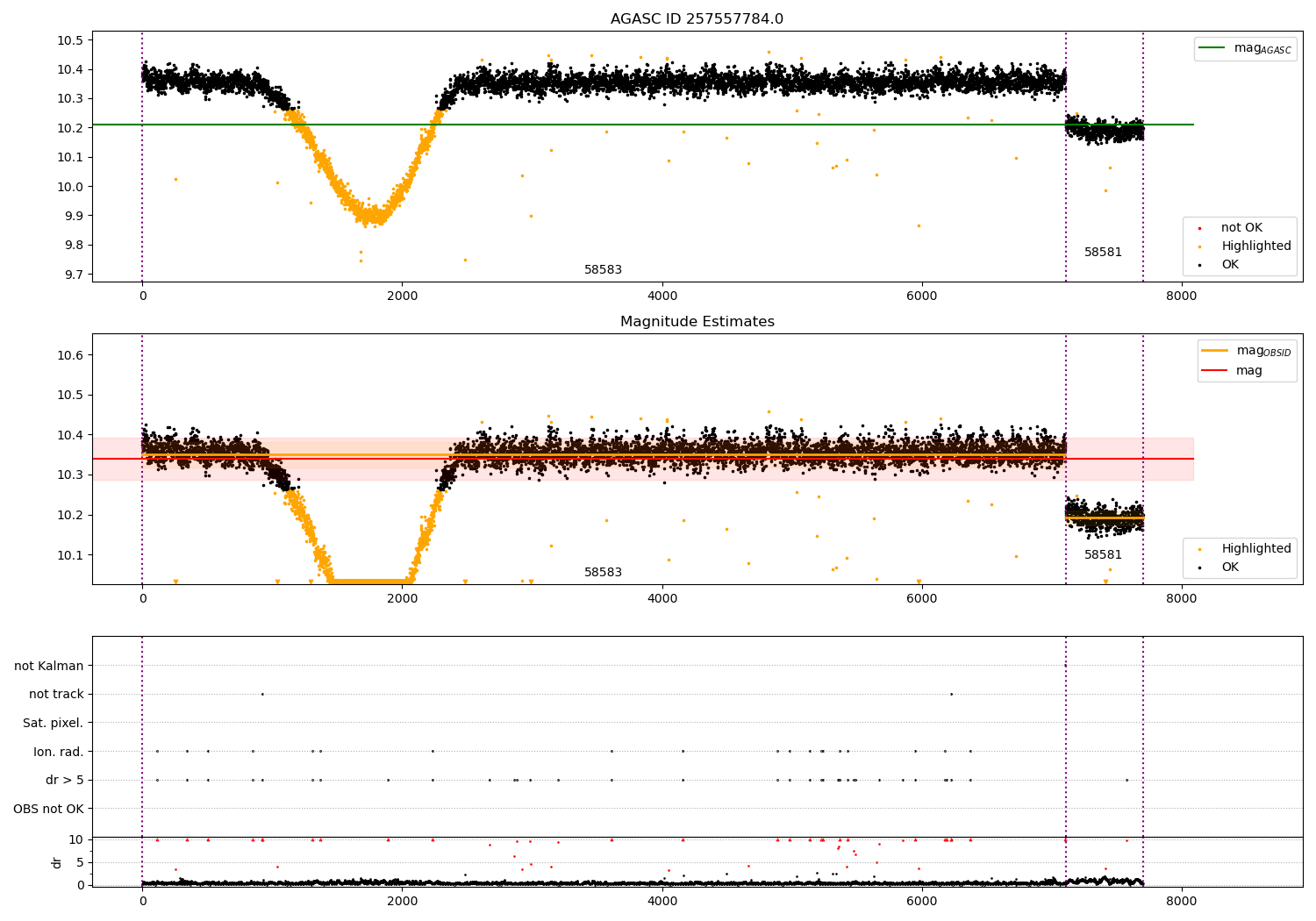Click the 10.3 tick of Magnitude Estimates plot
The width and height of the screenshot is (1316, 921).
click(x=70, y=475)
